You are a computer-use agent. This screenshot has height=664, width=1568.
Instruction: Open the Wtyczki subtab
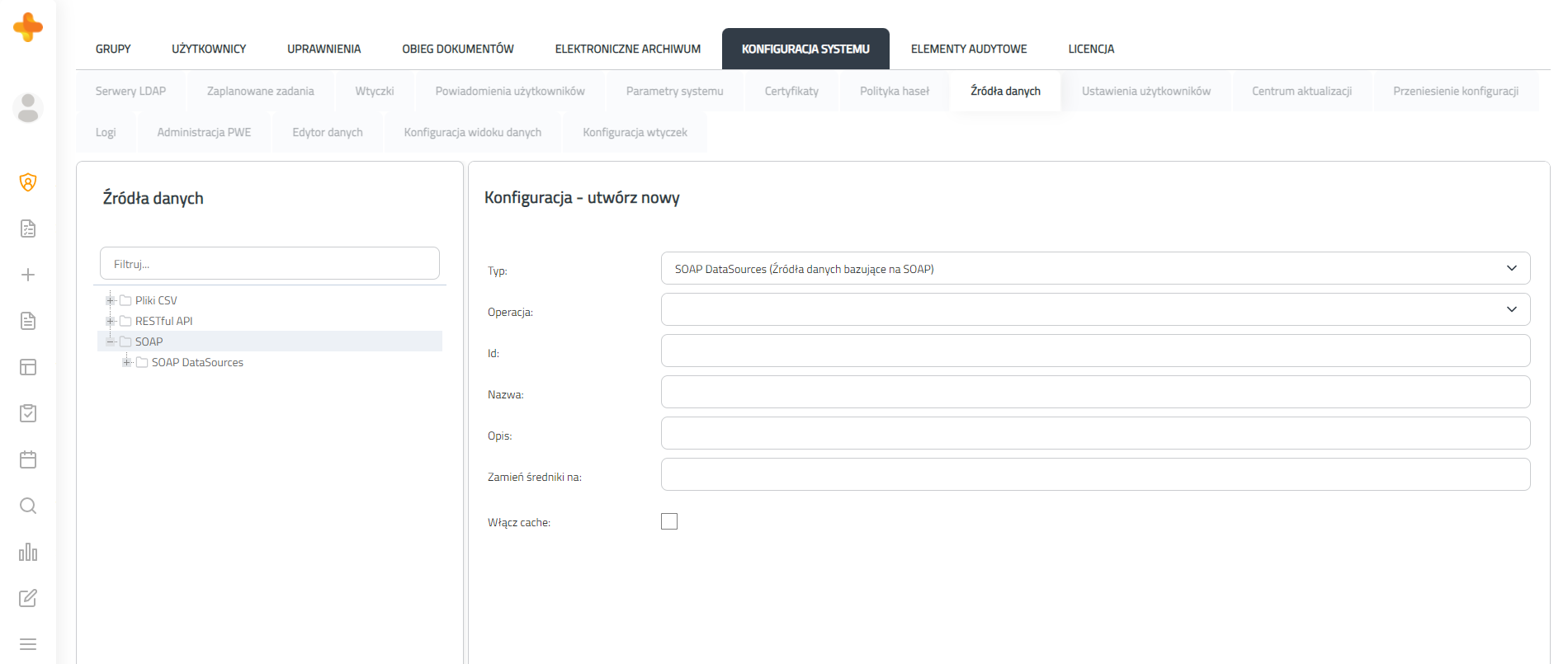pyautogui.click(x=375, y=91)
